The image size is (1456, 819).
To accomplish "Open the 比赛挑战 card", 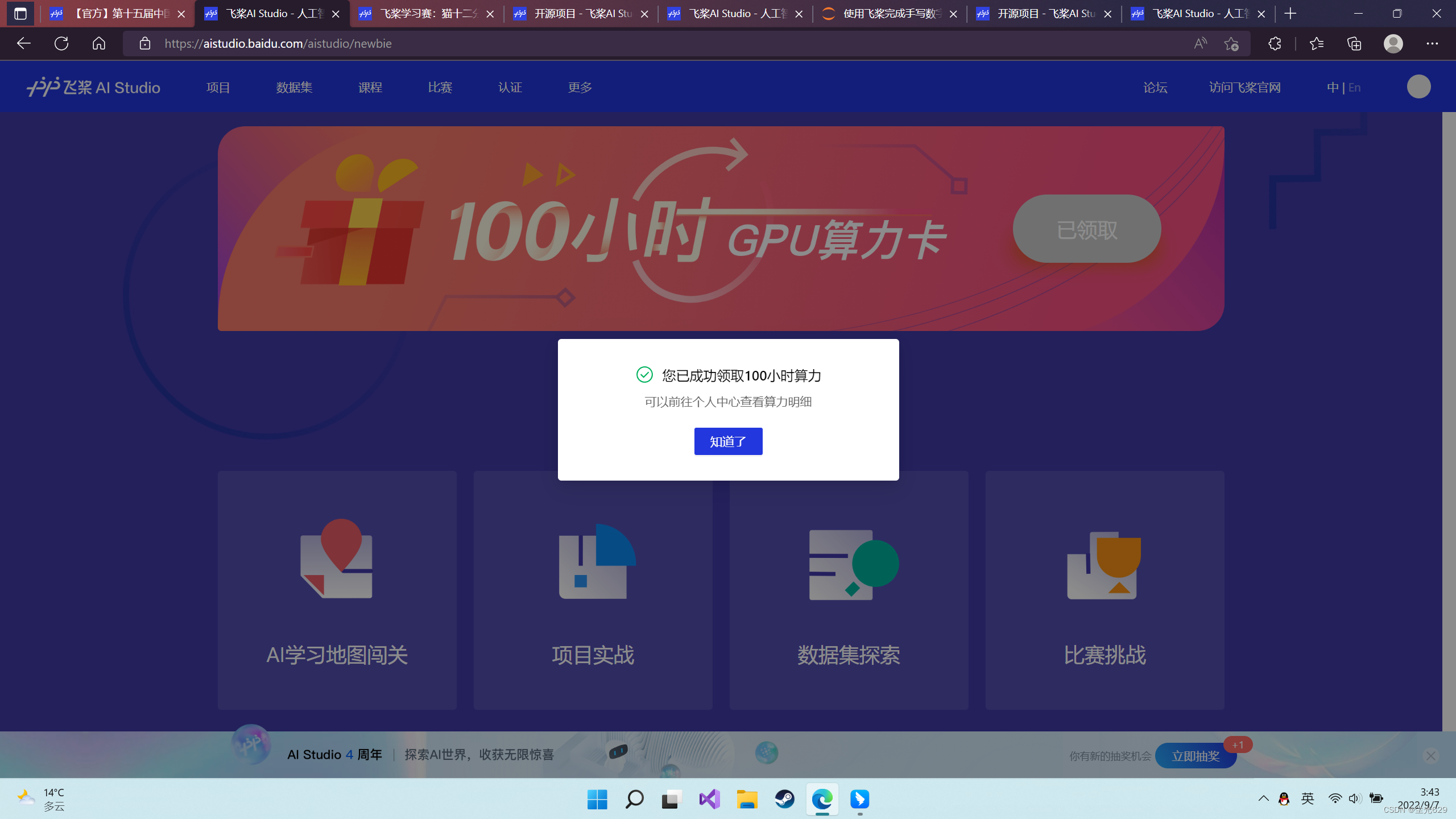I will pos(1105,590).
